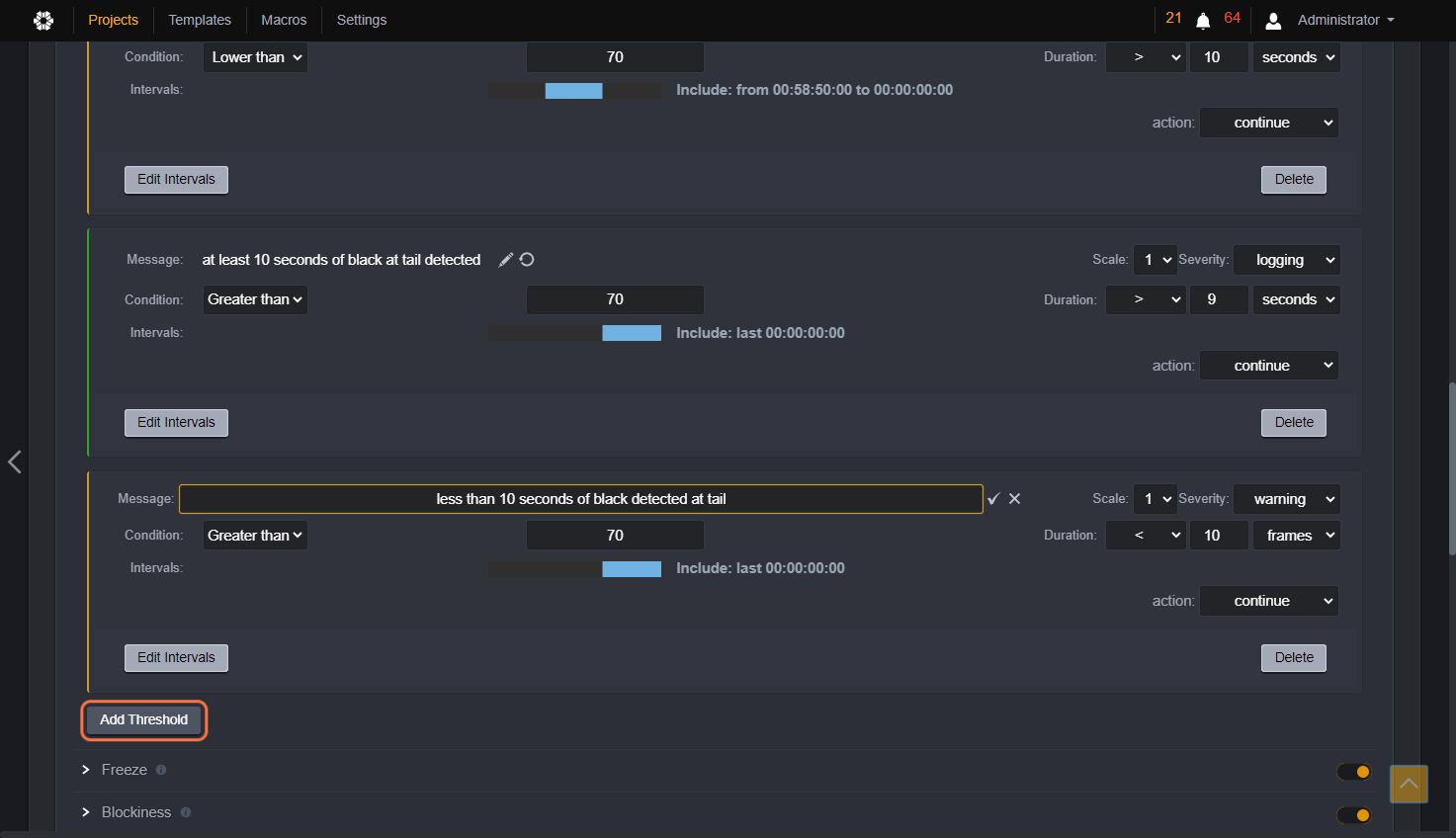
Task: Click the duration value field showing 9
Action: point(1218,299)
